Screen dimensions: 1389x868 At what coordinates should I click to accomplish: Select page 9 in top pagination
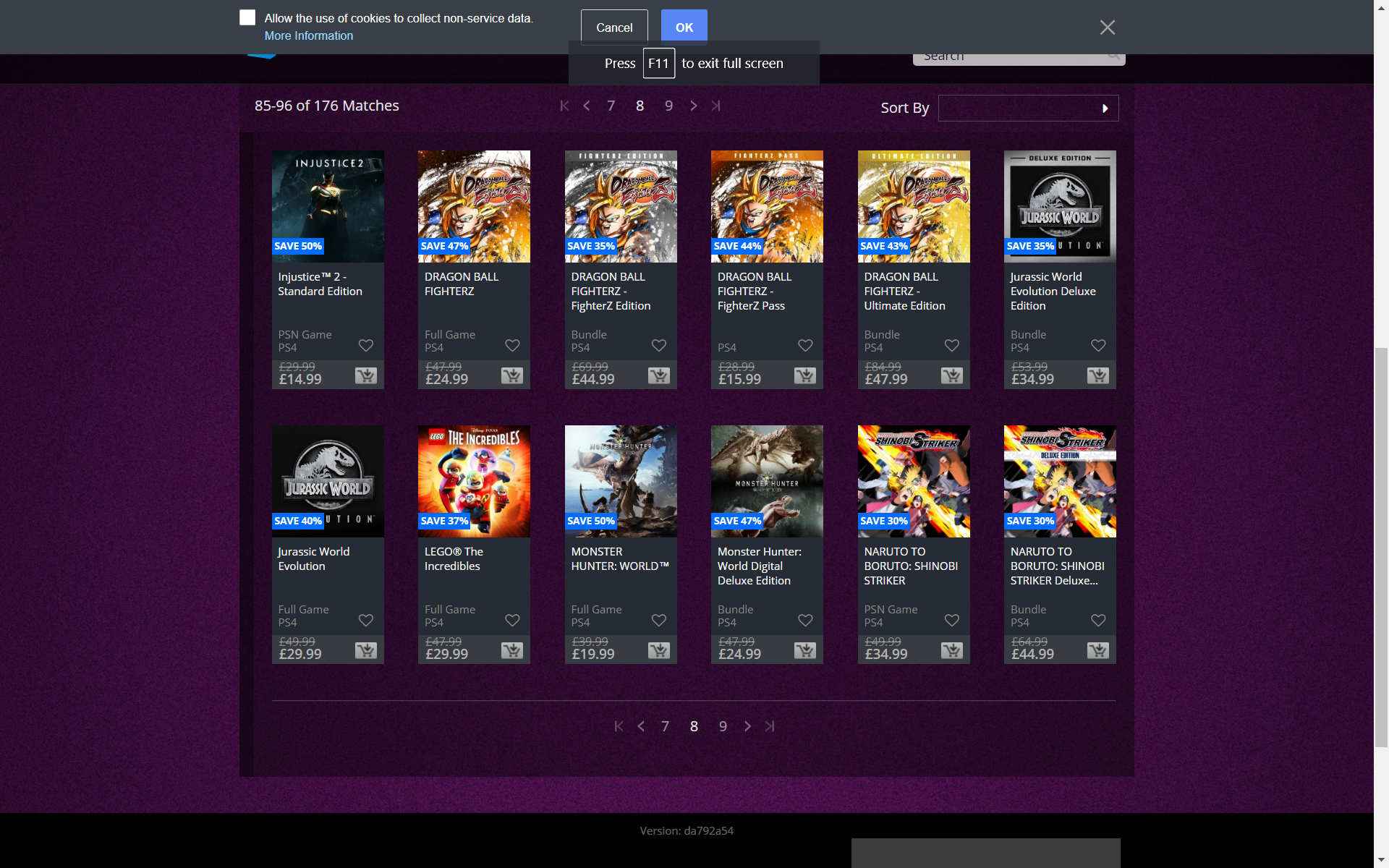pos(668,106)
